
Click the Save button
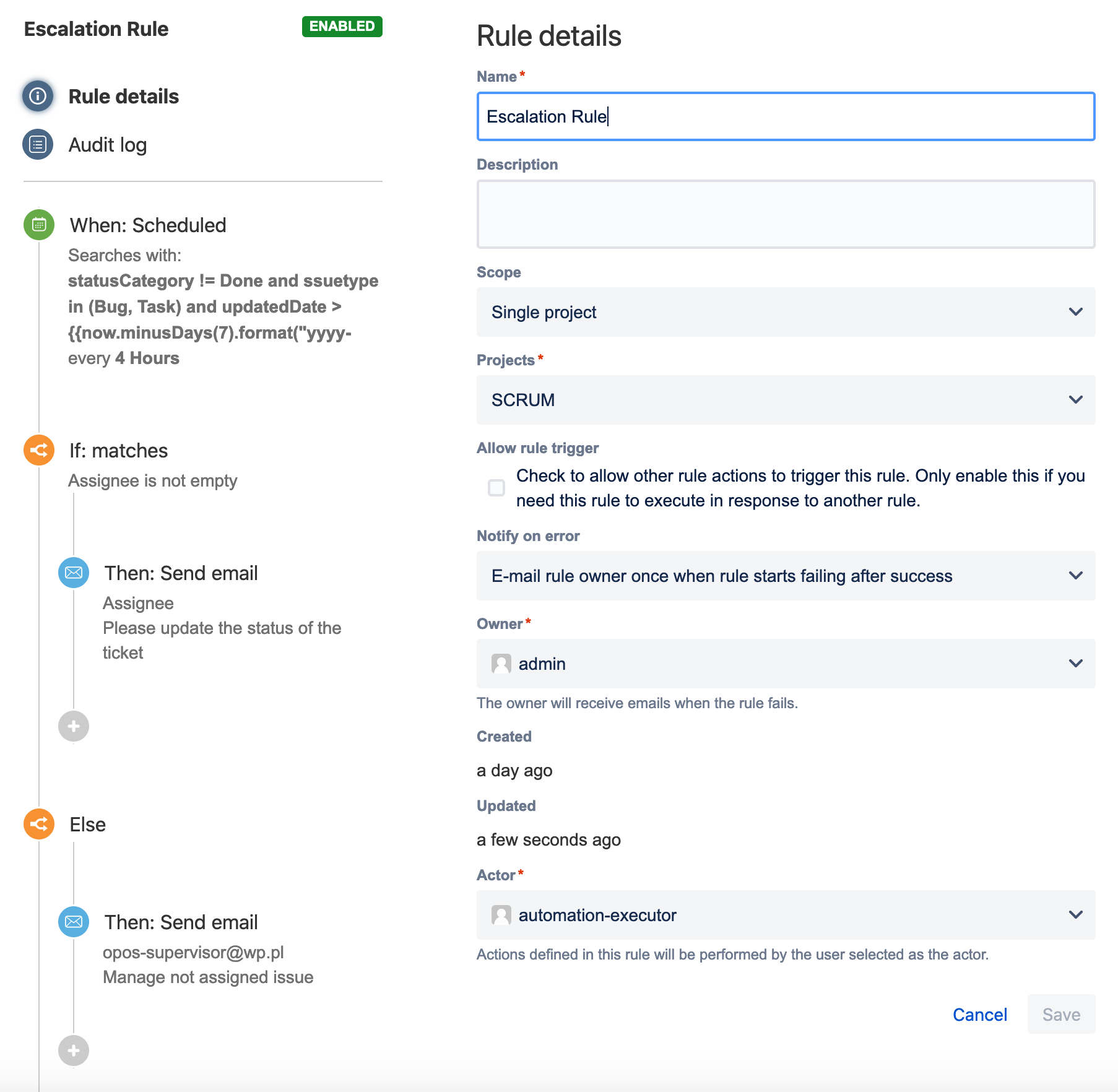[x=1061, y=1015]
